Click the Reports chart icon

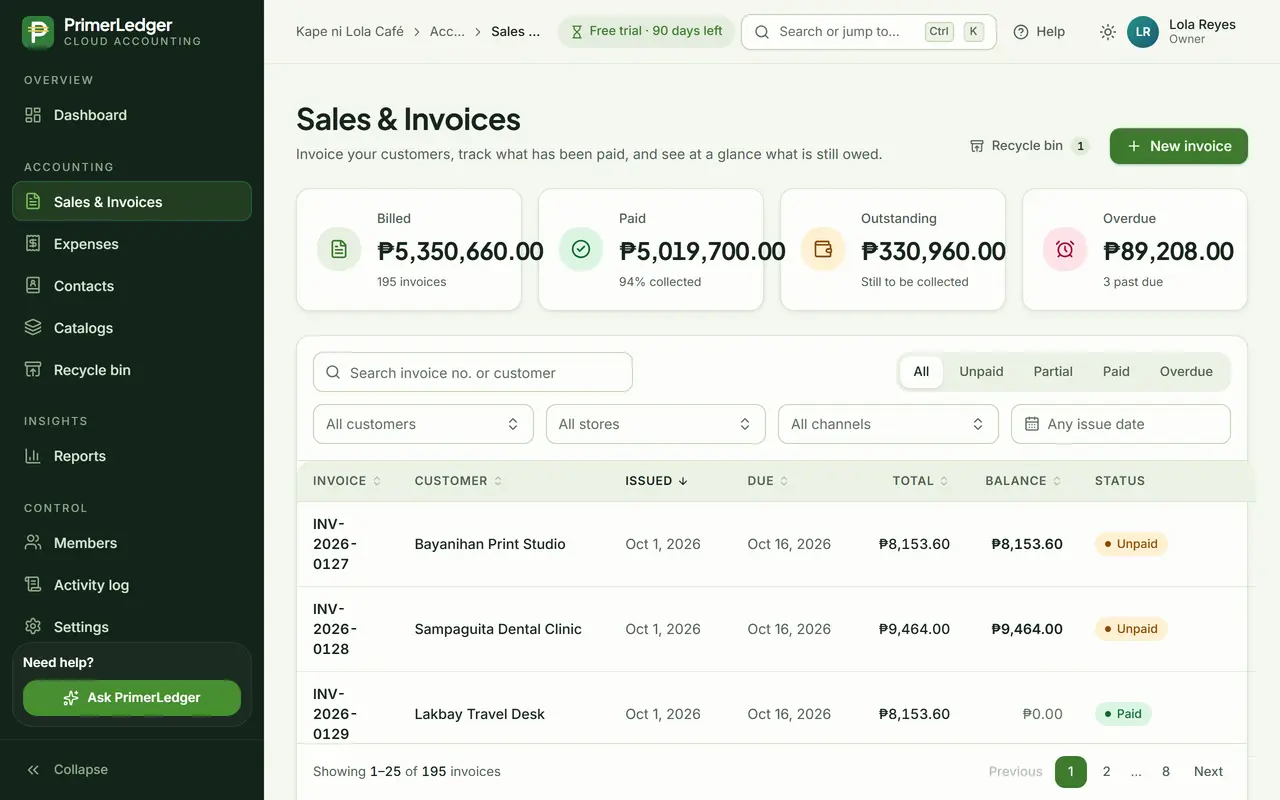33,456
